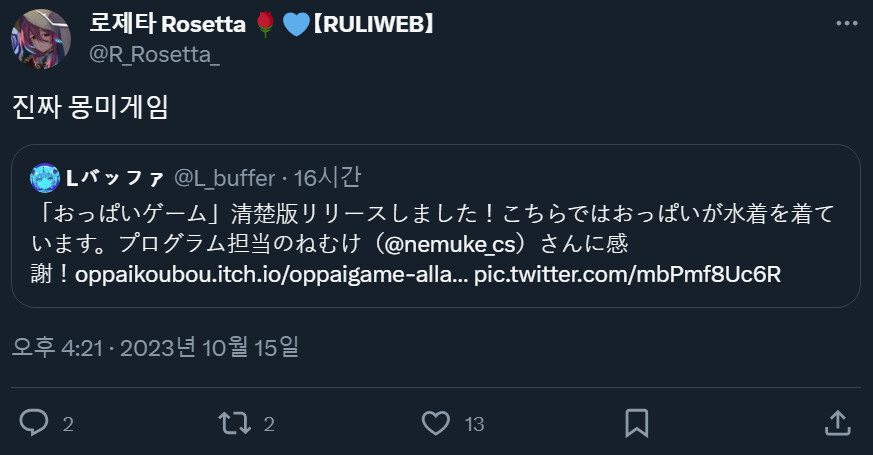This screenshot has width=873, height=455.
Task: Click the display name 로제타 Rosetta
Action: (180, 23)
